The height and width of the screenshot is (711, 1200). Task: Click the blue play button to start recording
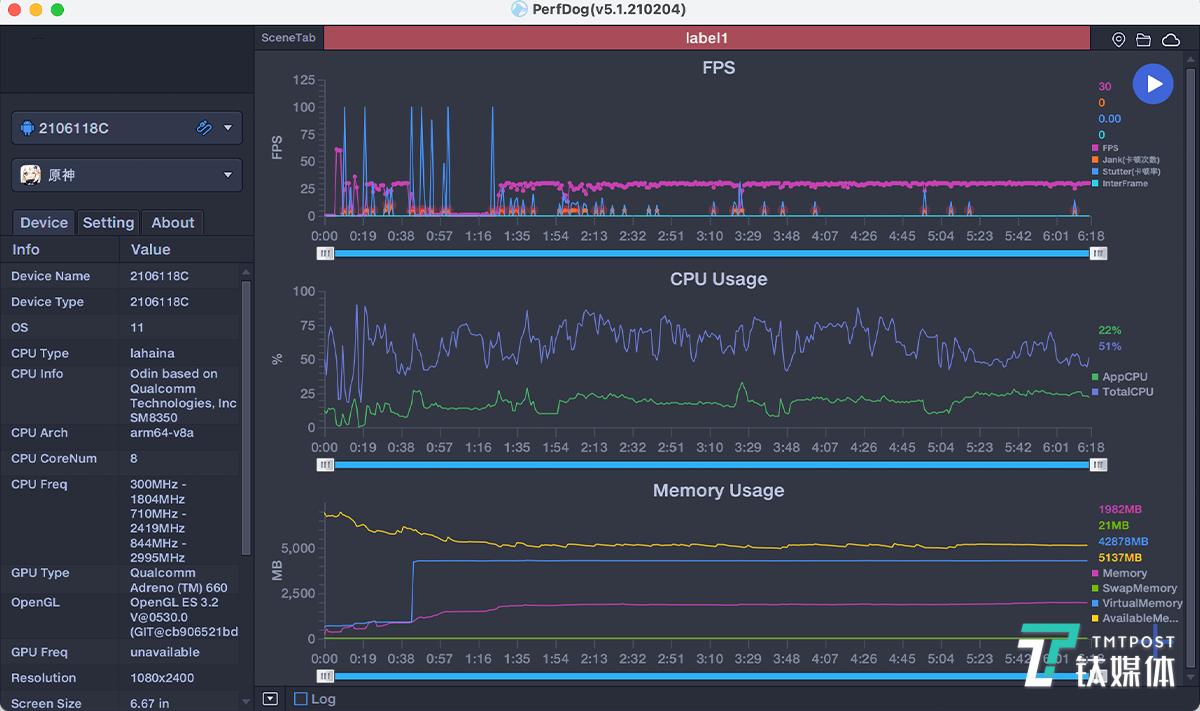coord(1153,84)
